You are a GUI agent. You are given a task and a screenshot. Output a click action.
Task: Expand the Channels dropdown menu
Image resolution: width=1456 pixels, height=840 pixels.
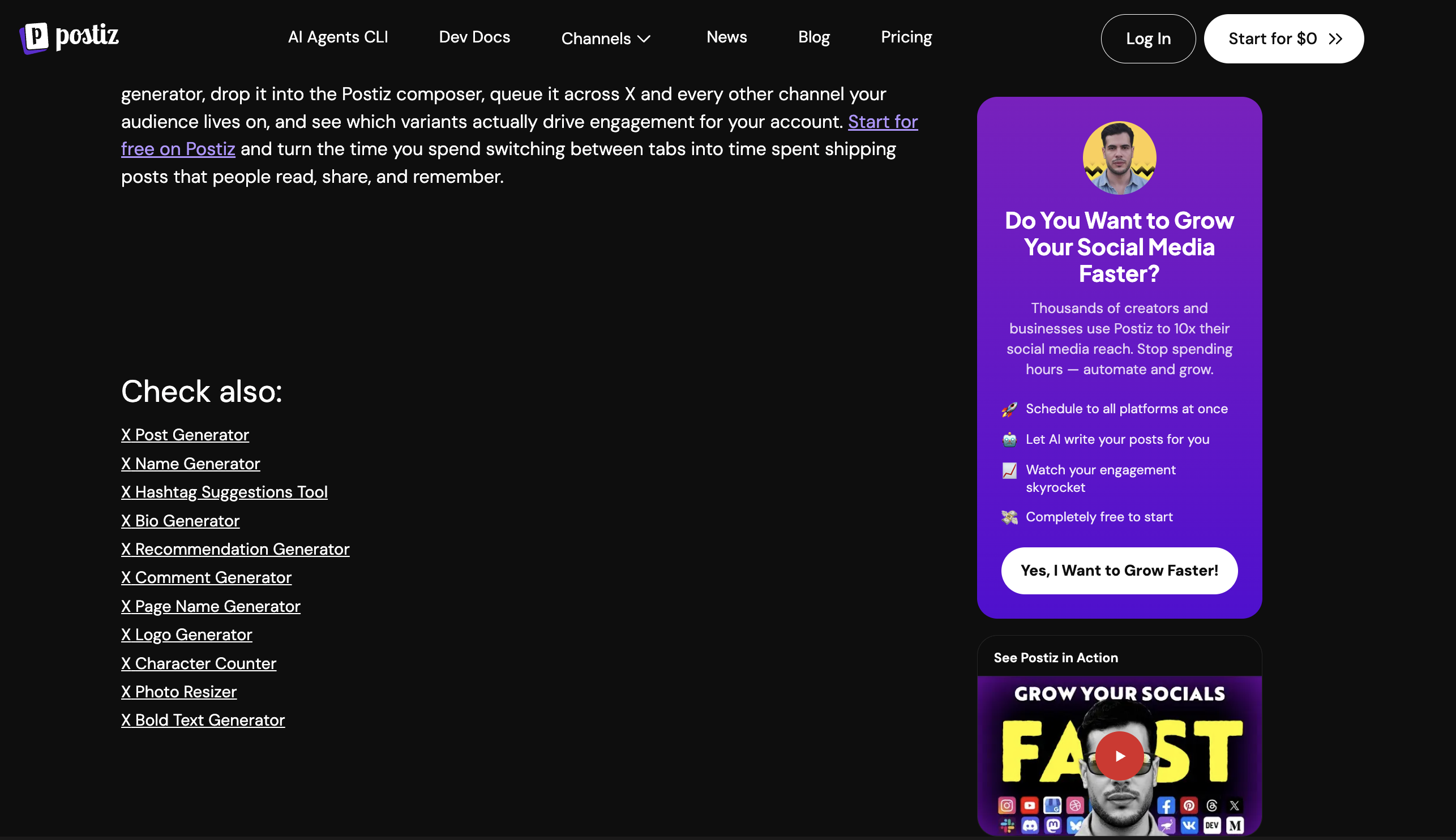pyautogui.click(x=606, y=38)
